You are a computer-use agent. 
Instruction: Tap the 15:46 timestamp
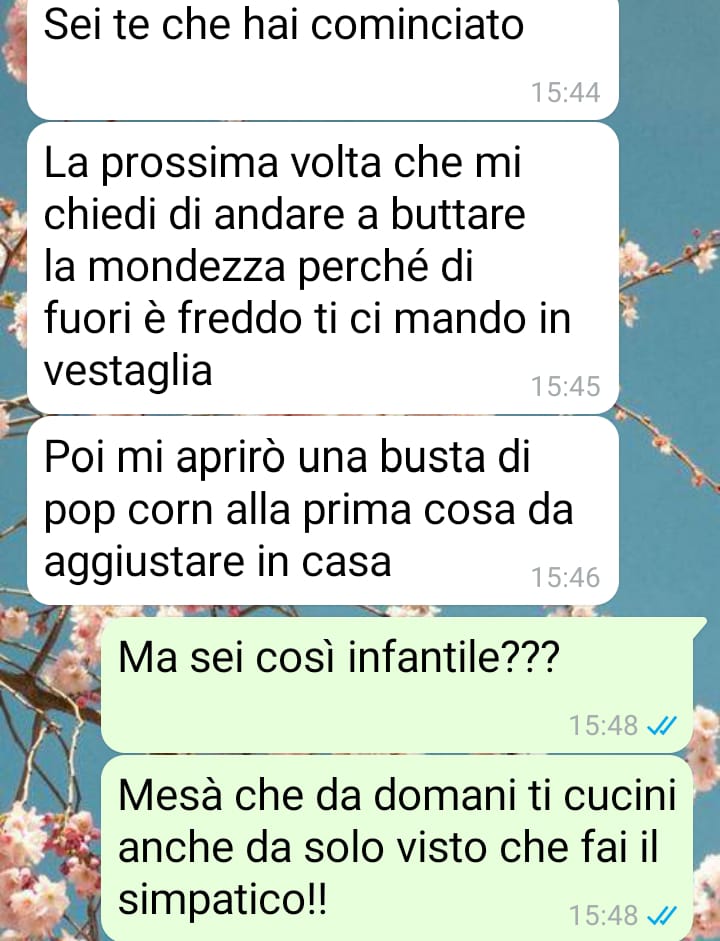tap(565, 577)
